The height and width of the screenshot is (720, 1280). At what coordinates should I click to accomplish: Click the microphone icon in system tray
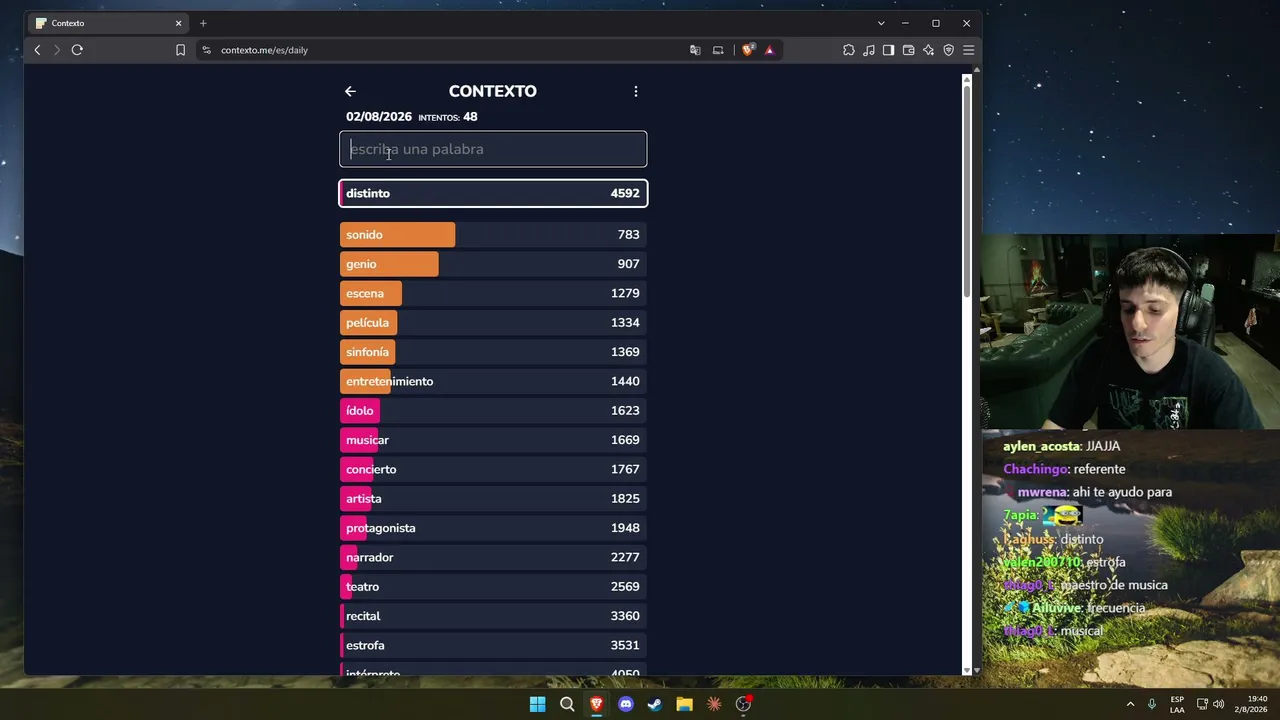point(1152,704)
